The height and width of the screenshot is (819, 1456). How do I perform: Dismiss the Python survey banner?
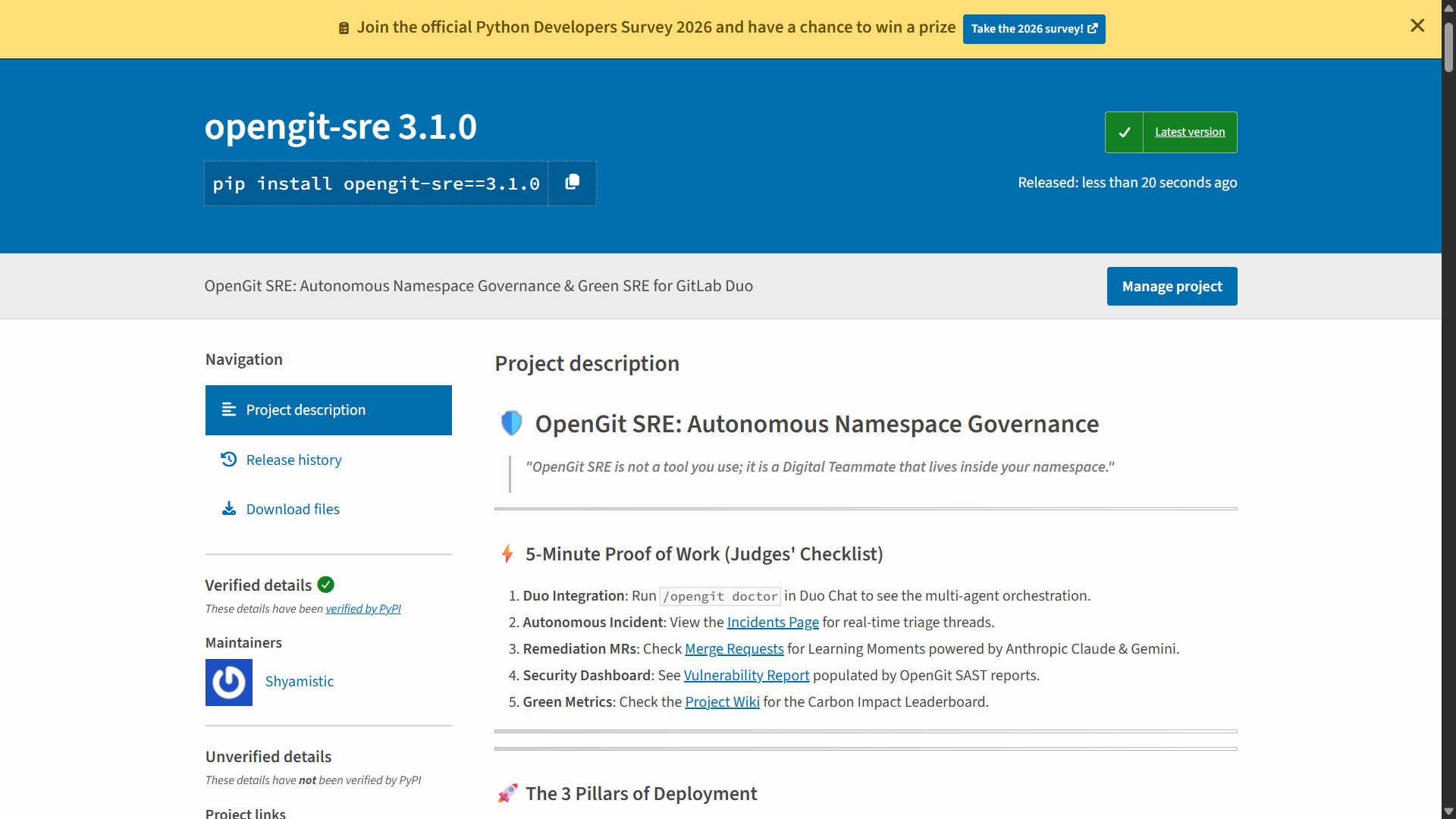1417,26
